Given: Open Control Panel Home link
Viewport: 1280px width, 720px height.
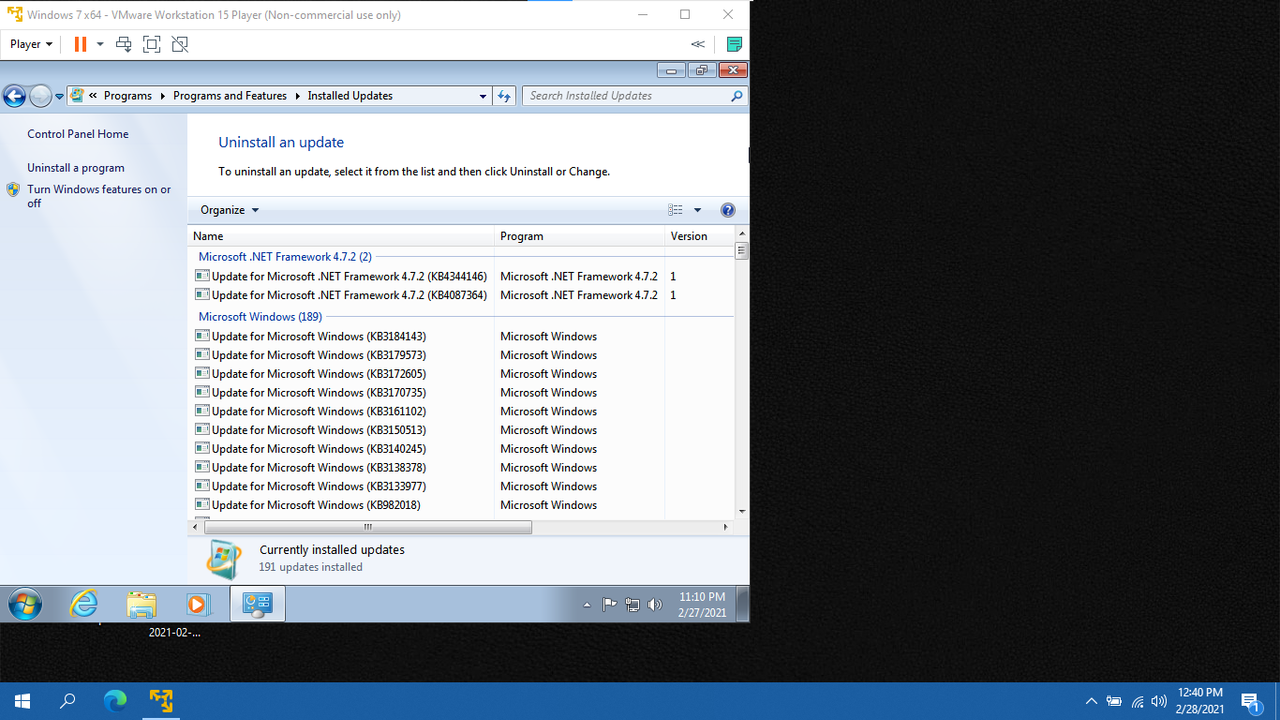Looking at the screenshot, I should (x=78, y=134).
